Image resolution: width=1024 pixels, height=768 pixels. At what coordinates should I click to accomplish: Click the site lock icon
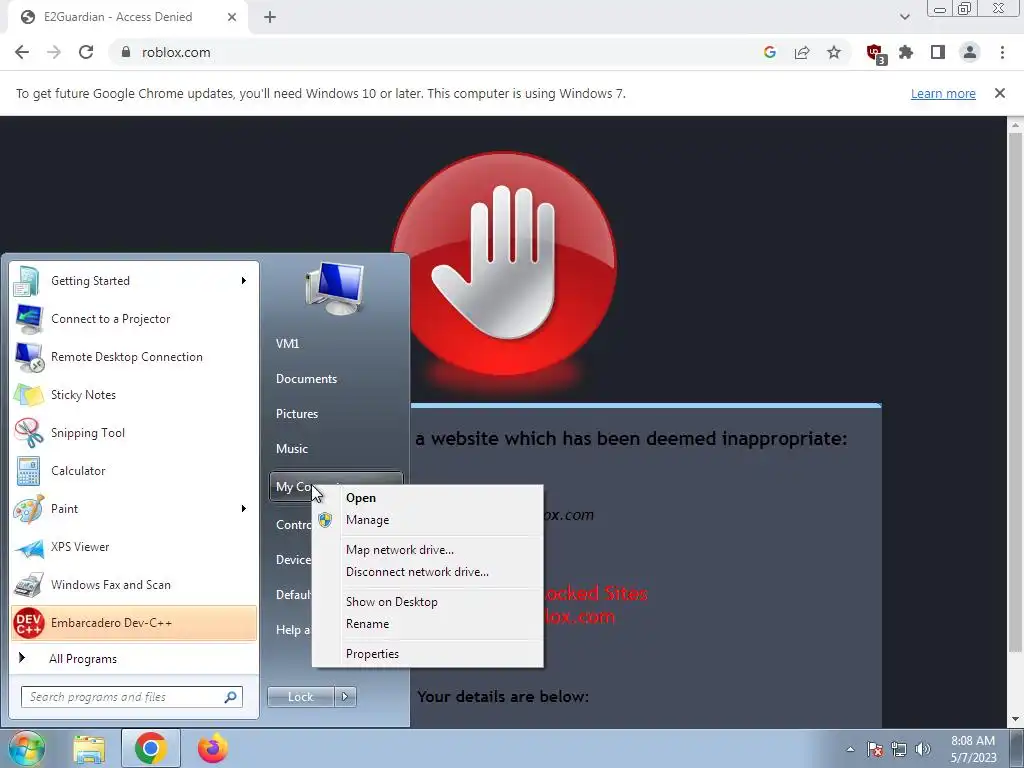[126, 52]
